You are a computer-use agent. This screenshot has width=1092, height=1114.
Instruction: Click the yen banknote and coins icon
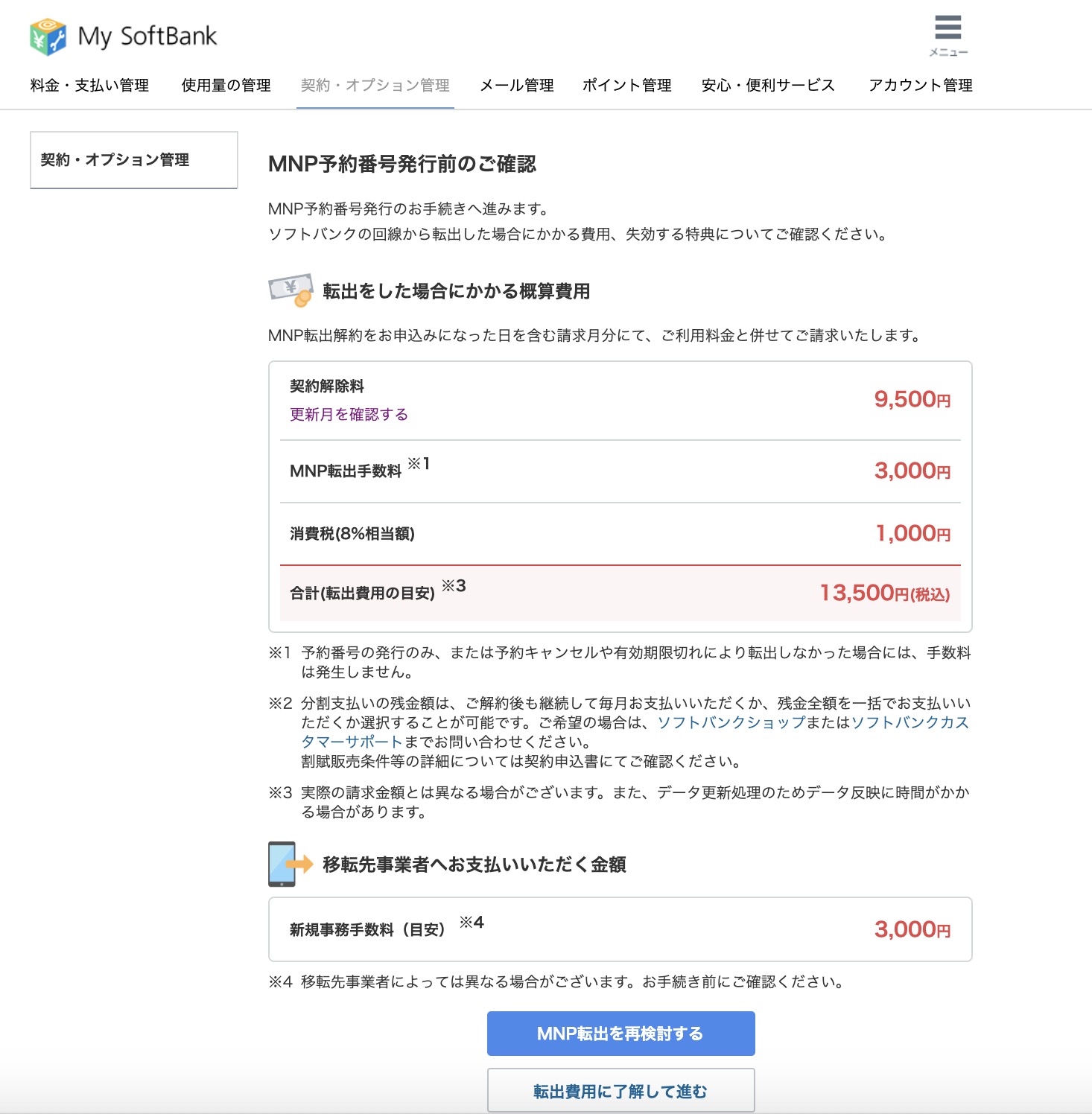[291, 290]
